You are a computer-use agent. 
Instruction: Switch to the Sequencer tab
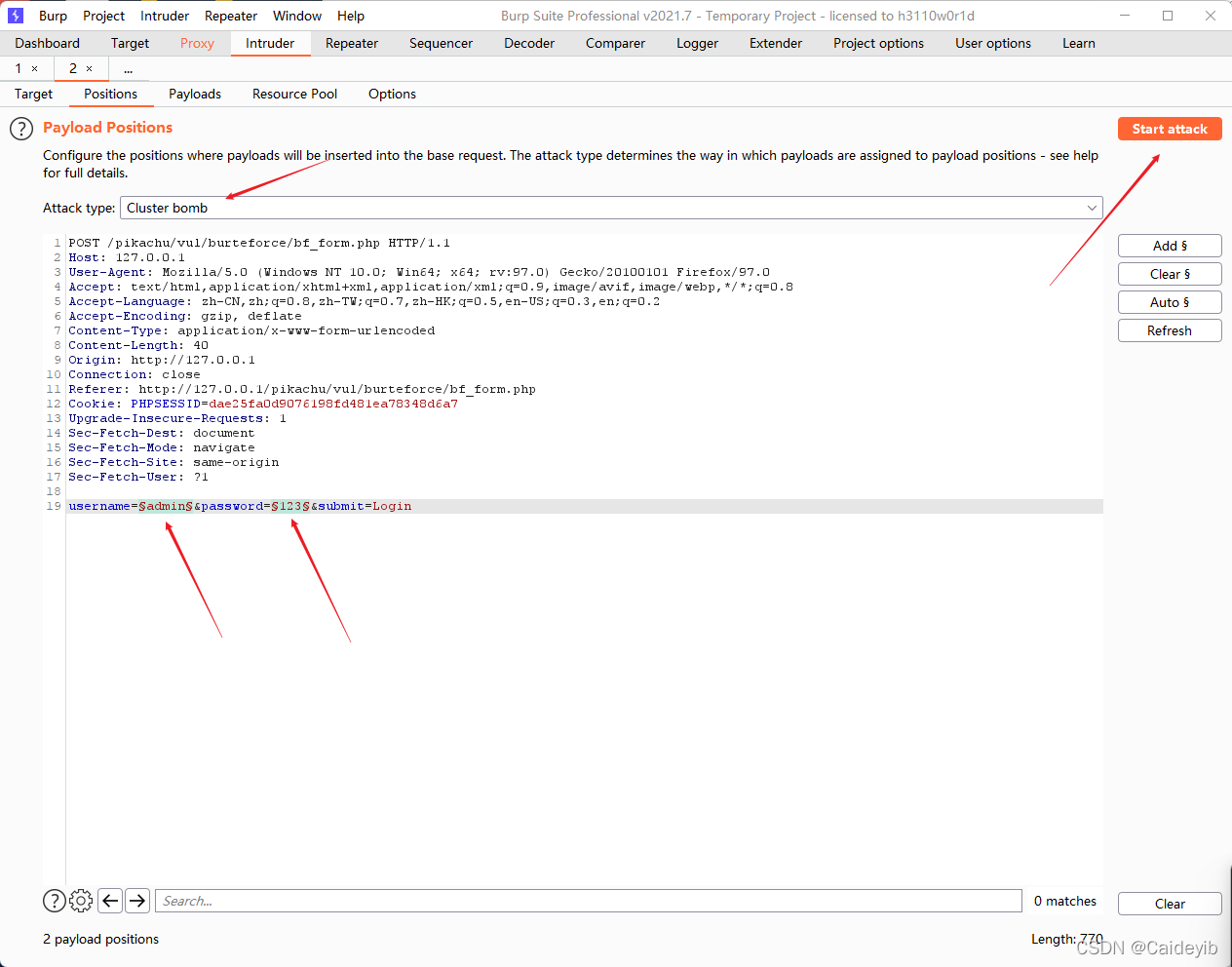441,43
